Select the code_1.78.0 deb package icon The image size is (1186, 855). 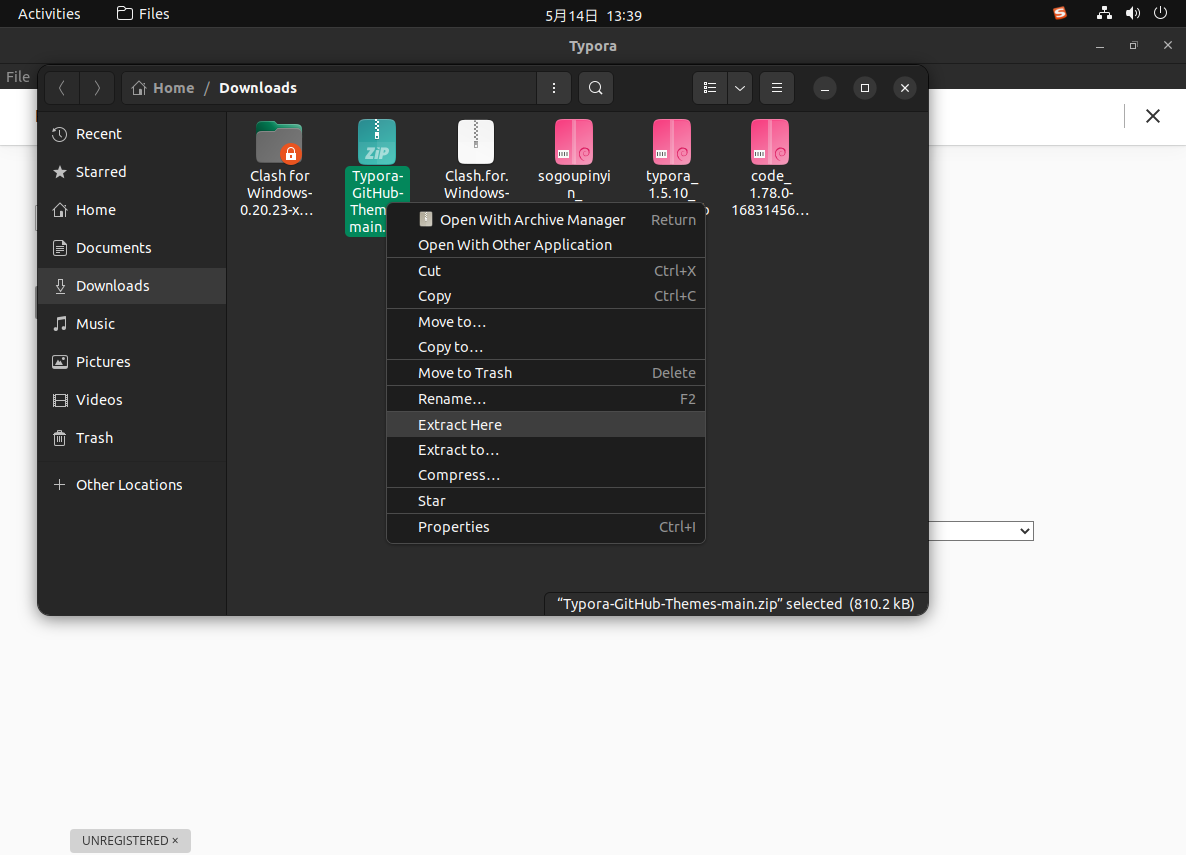point(770,142)
